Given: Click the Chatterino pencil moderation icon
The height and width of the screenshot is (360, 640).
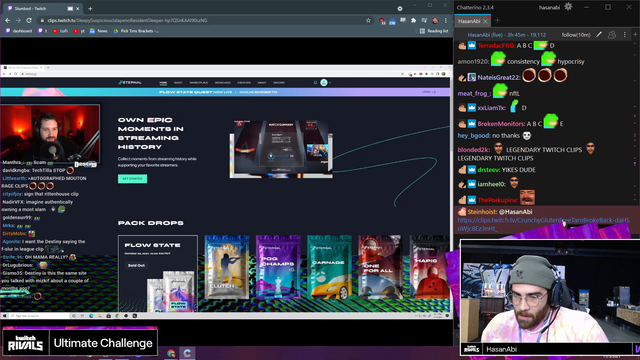Looking at the screenshot, I should (599, 35).
